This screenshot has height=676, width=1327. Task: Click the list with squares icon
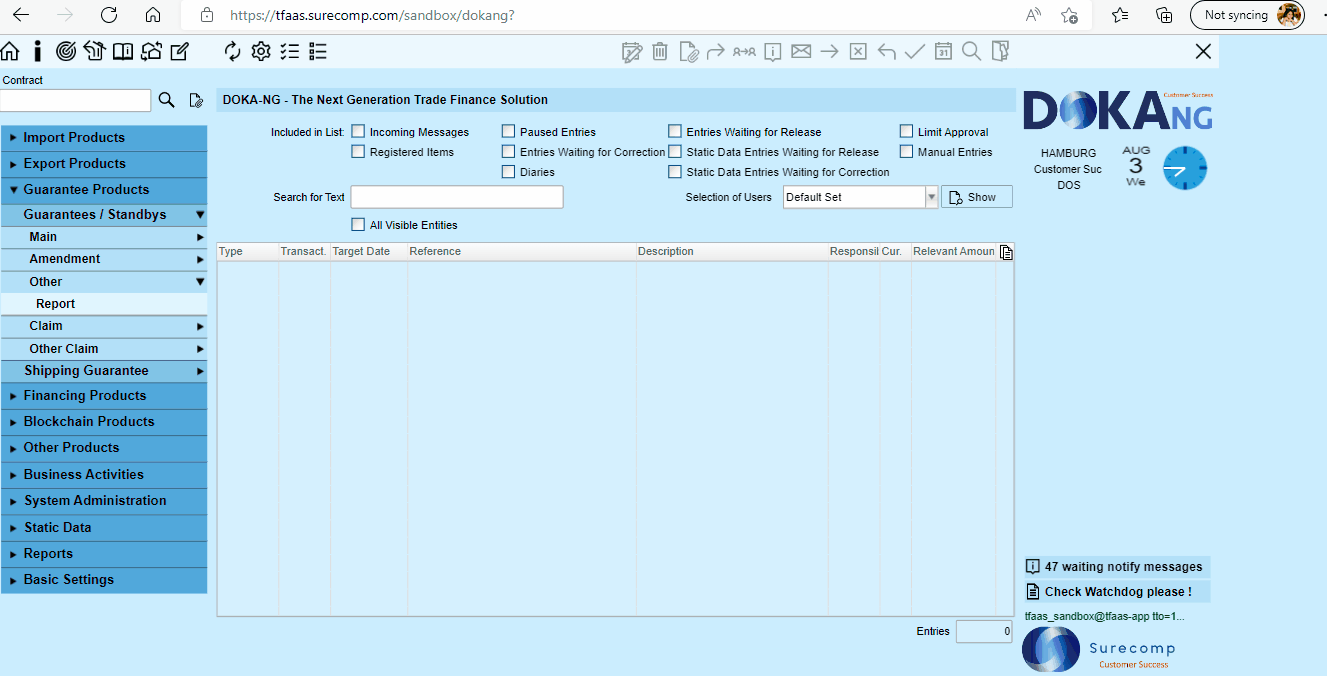(x=318, y=51)
